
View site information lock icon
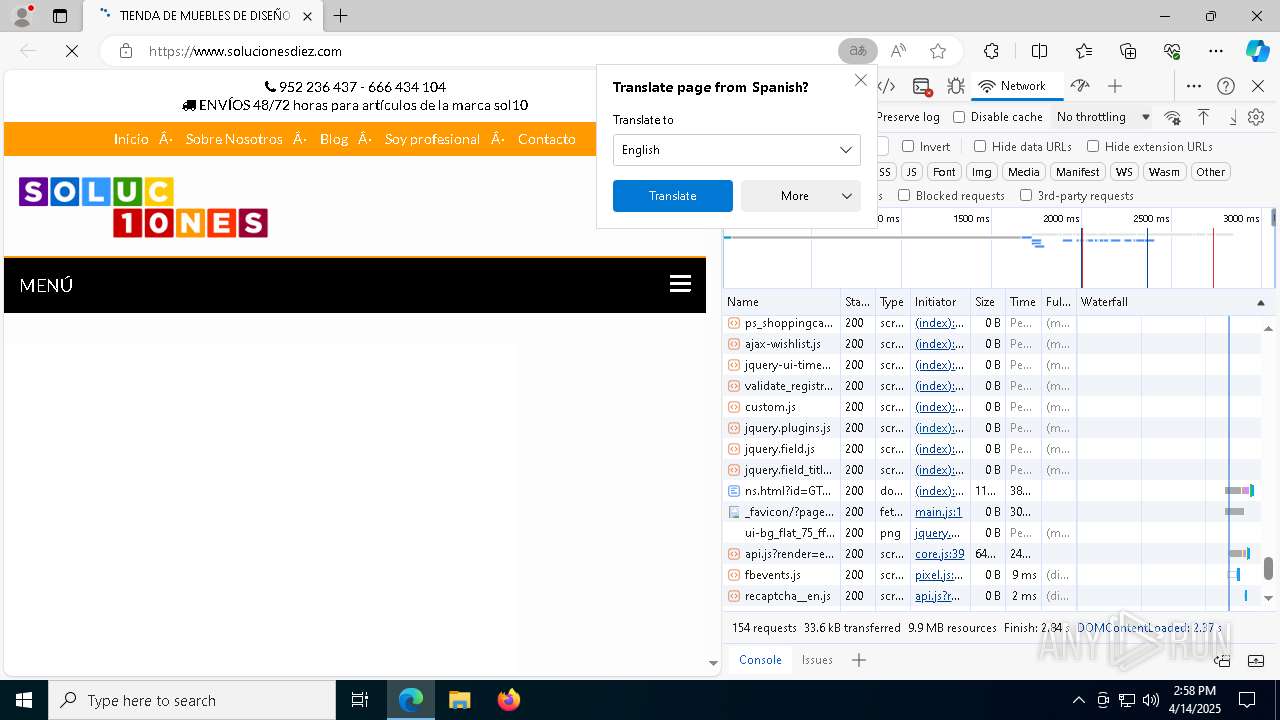[126, 51]
